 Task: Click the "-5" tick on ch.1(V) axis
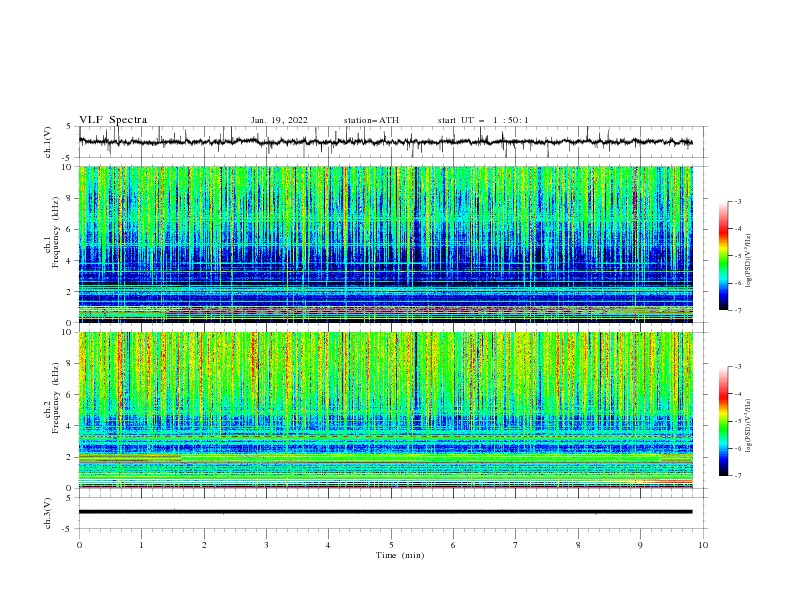(x=68, y=158)
